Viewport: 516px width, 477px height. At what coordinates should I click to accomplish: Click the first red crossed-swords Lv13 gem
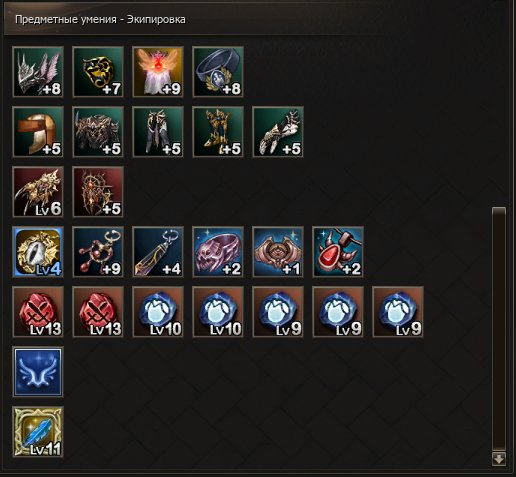click(x=38, y=312)
